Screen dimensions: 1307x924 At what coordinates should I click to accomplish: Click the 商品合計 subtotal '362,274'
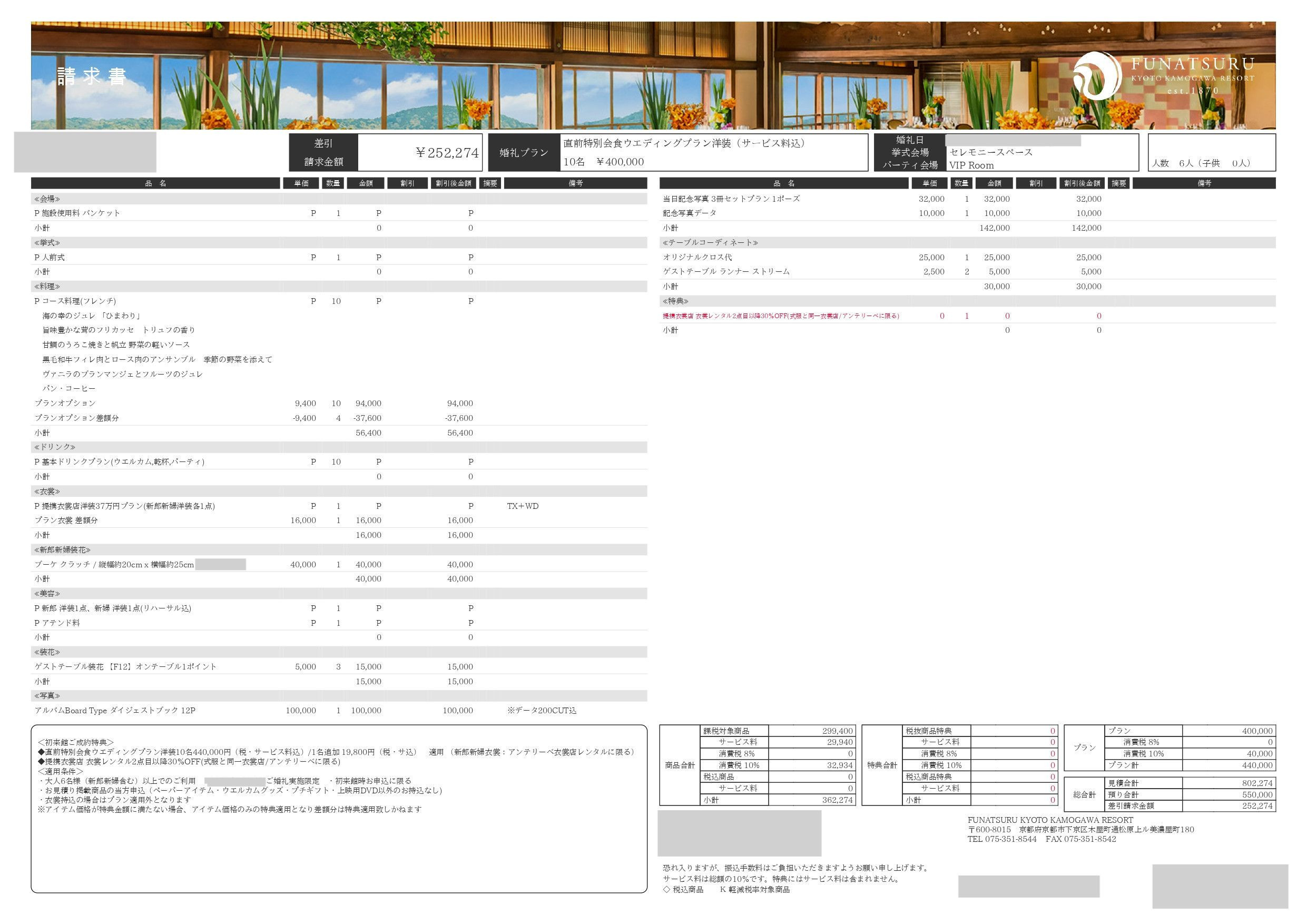(x=838, y=800)
